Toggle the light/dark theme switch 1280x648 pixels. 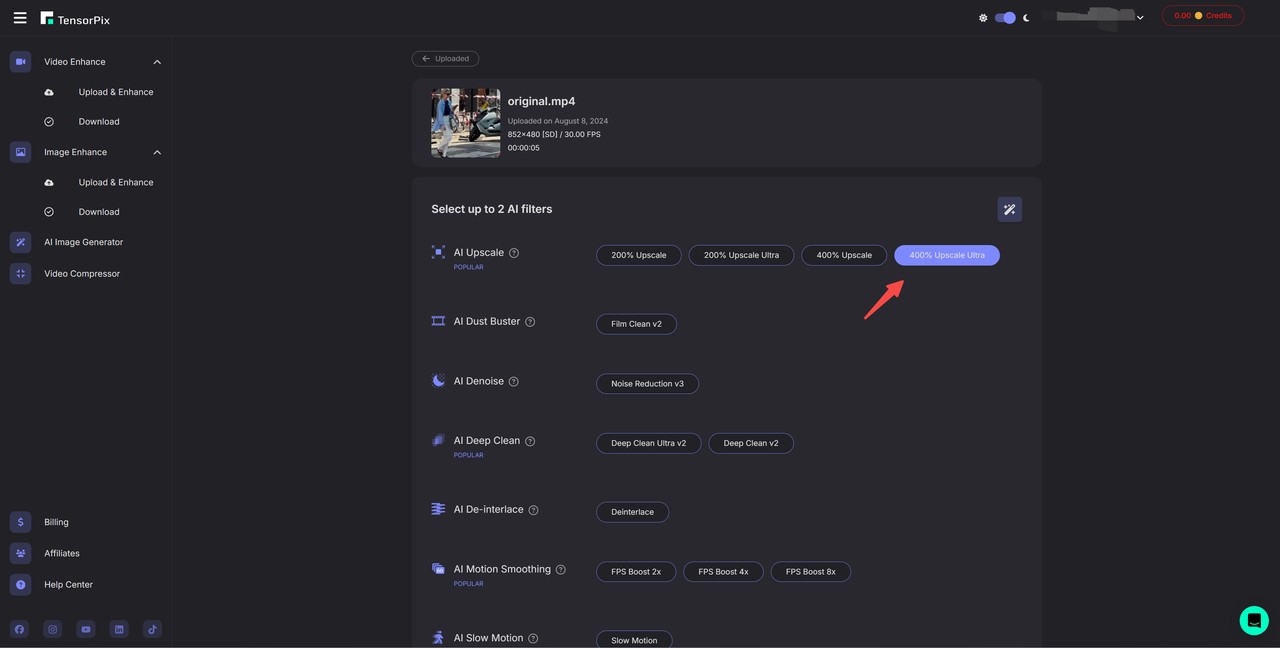(x=1005, y=18)
